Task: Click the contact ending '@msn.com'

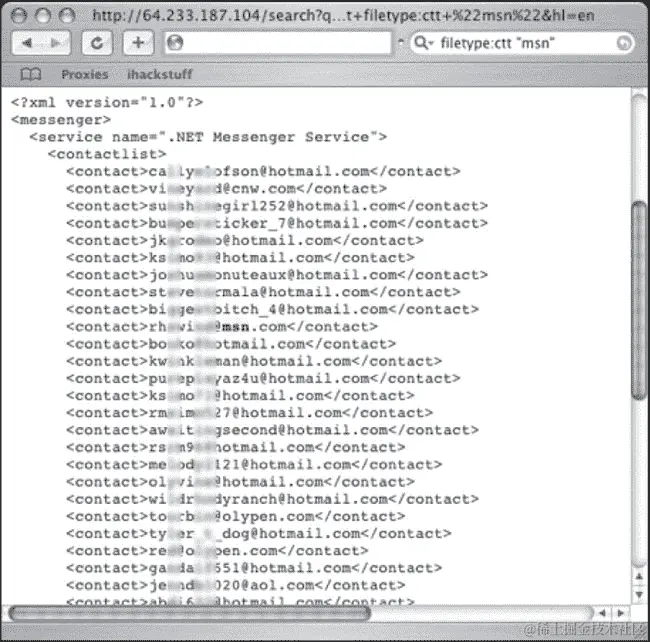Action: [222, 327]
